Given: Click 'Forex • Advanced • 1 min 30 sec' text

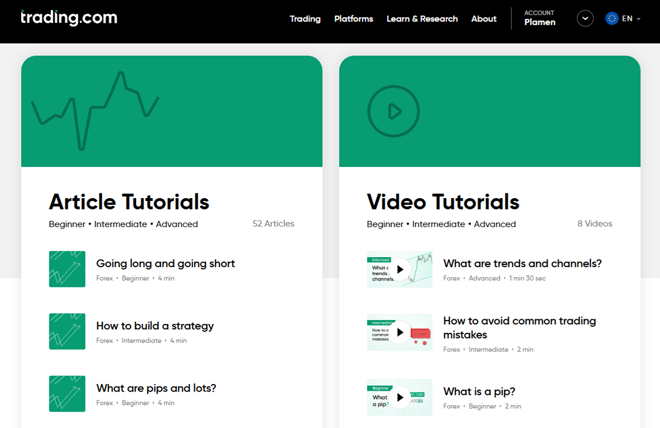Looking at the screenshot, I should 495,278.
